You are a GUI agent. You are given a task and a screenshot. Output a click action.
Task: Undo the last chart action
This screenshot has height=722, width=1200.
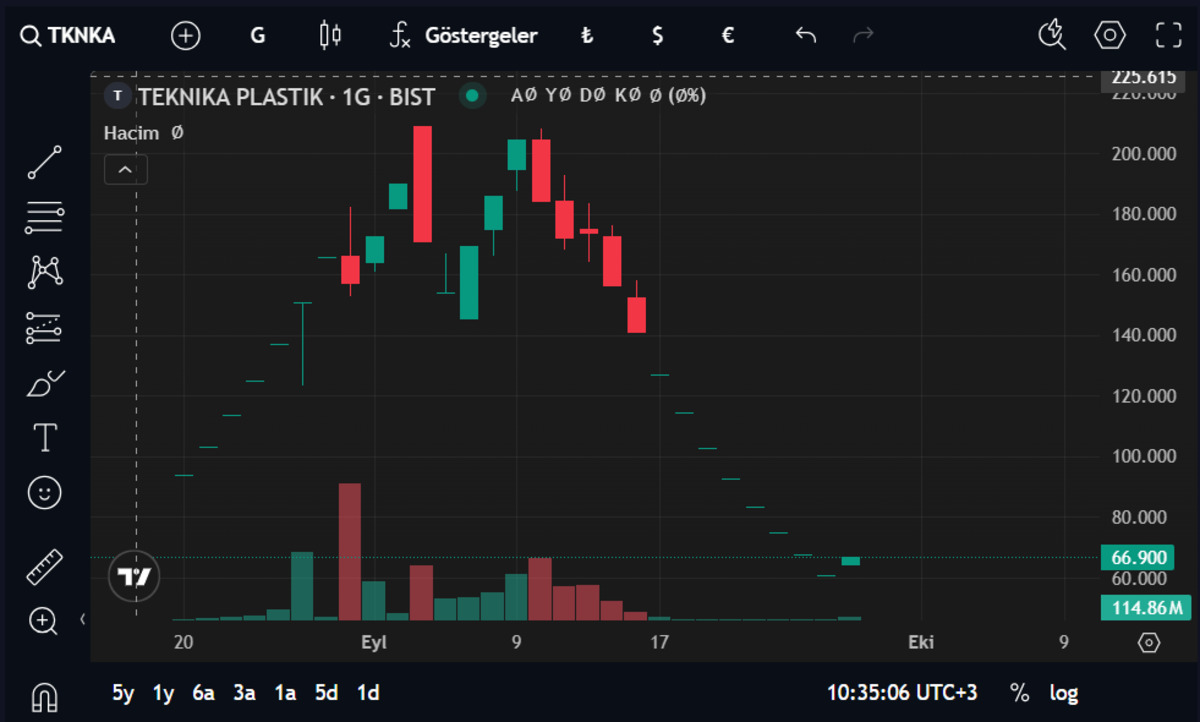point(806,36)
